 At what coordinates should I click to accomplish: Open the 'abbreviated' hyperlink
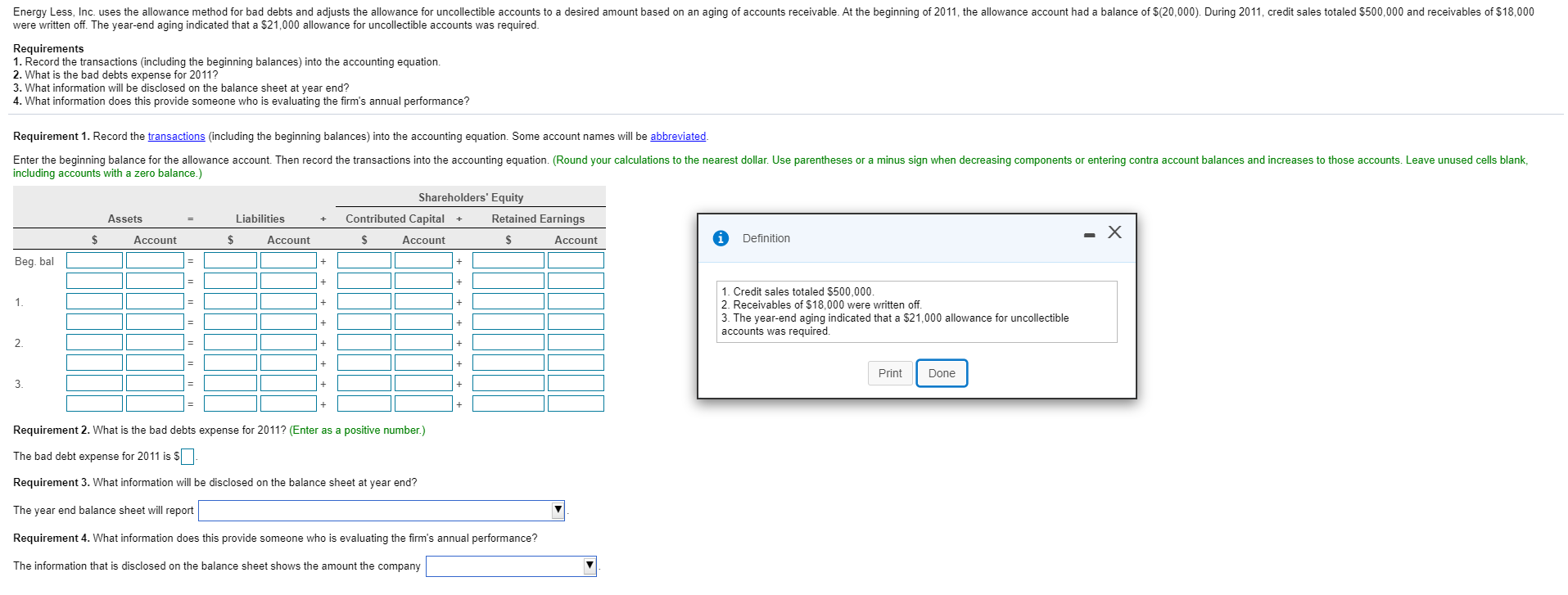(678, 137)
